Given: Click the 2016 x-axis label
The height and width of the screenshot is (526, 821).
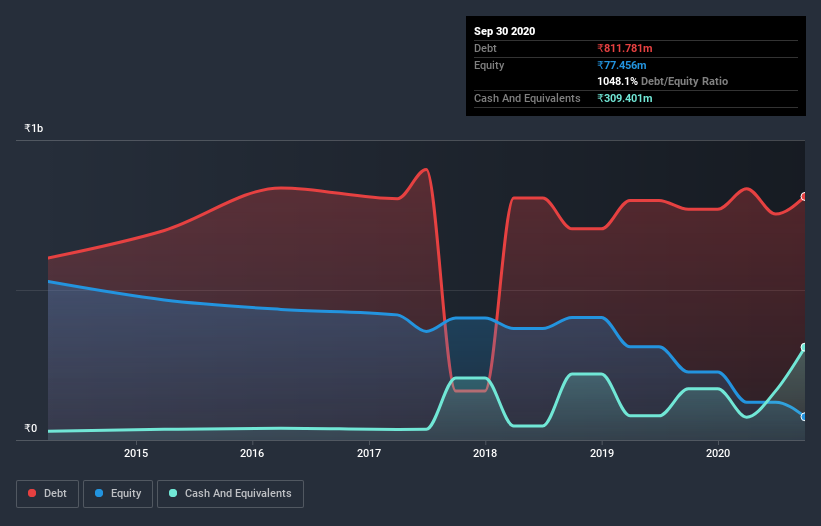Looking at the screenshot, I should pos(252,453).
